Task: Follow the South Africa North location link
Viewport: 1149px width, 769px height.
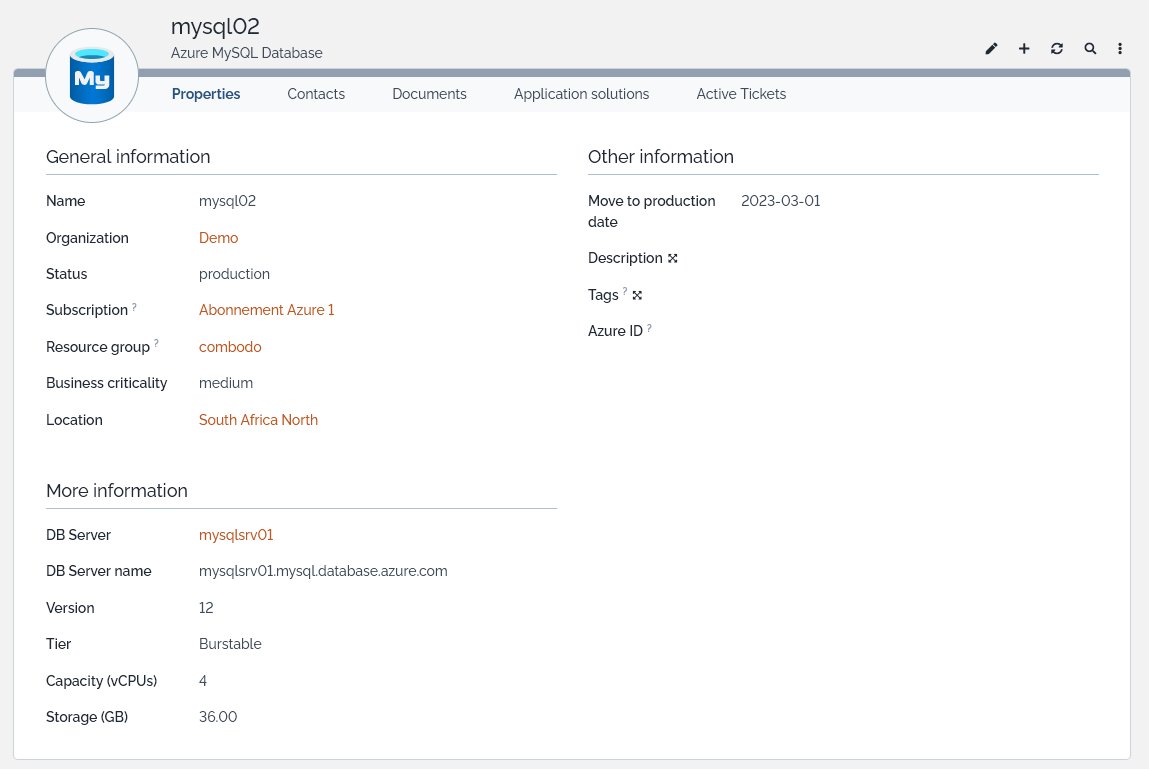Action: tap(258, 420)
